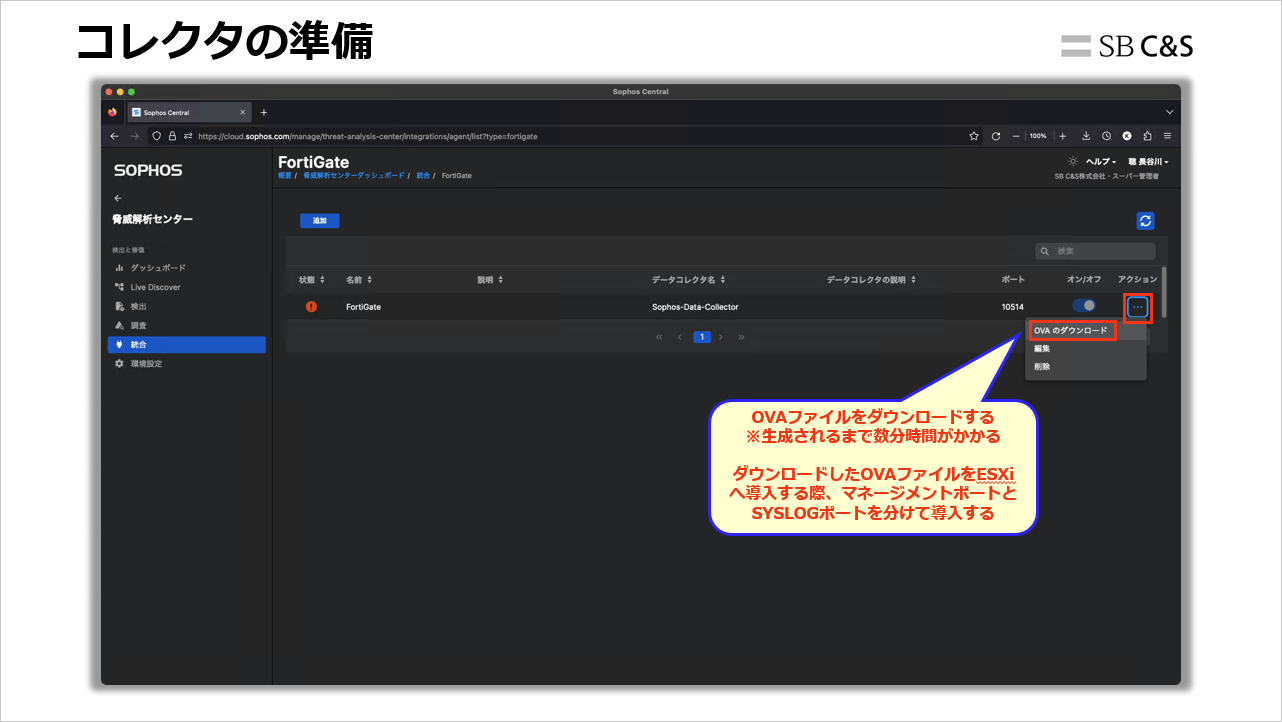Open the site permissions icon in the address bar

coord(187,136)
